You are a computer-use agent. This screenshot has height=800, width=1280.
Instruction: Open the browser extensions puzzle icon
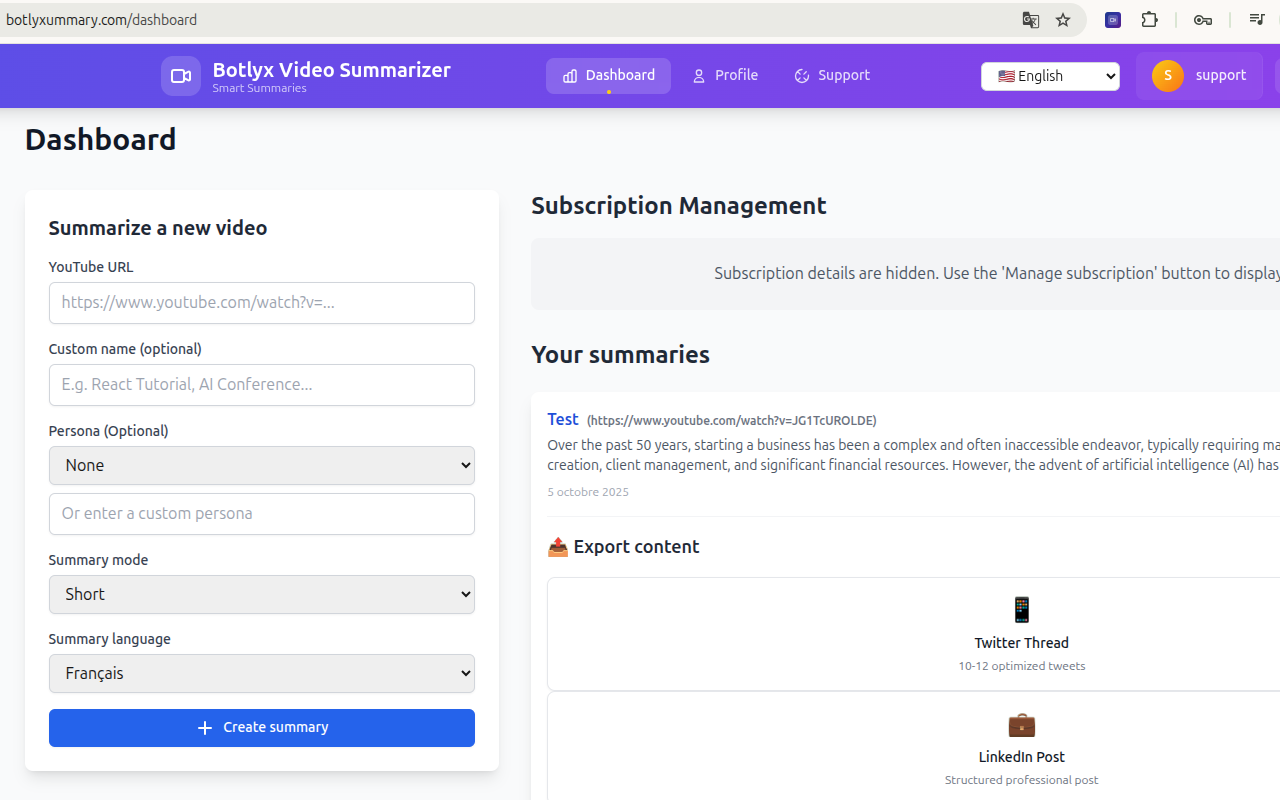(x=1150, y=19)
